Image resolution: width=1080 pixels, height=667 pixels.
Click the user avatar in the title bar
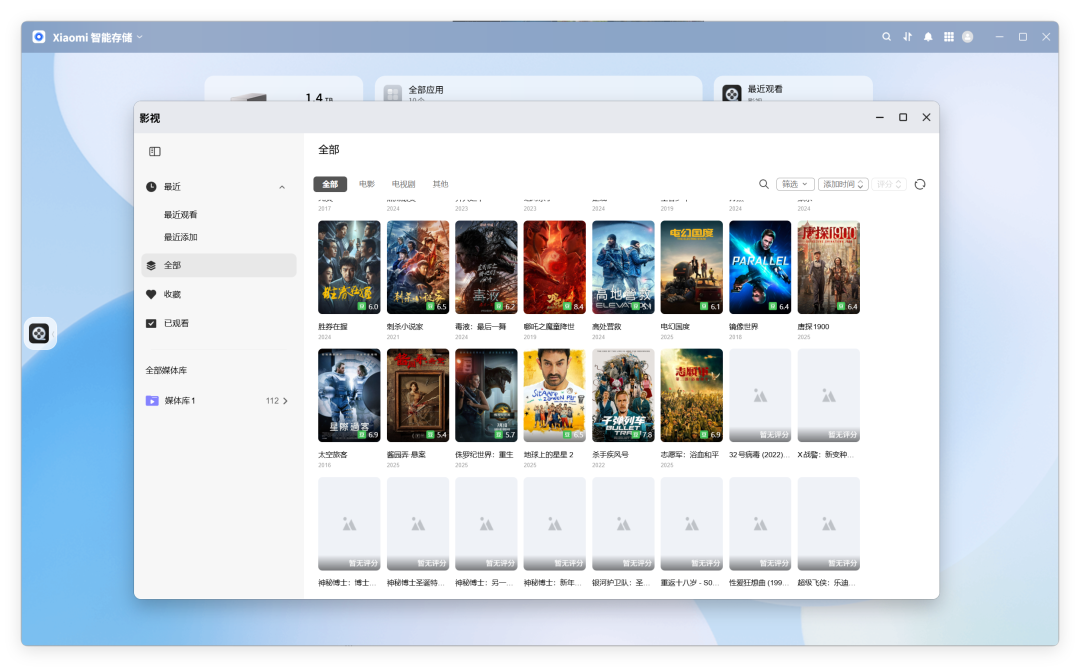[x=968, y=37]
